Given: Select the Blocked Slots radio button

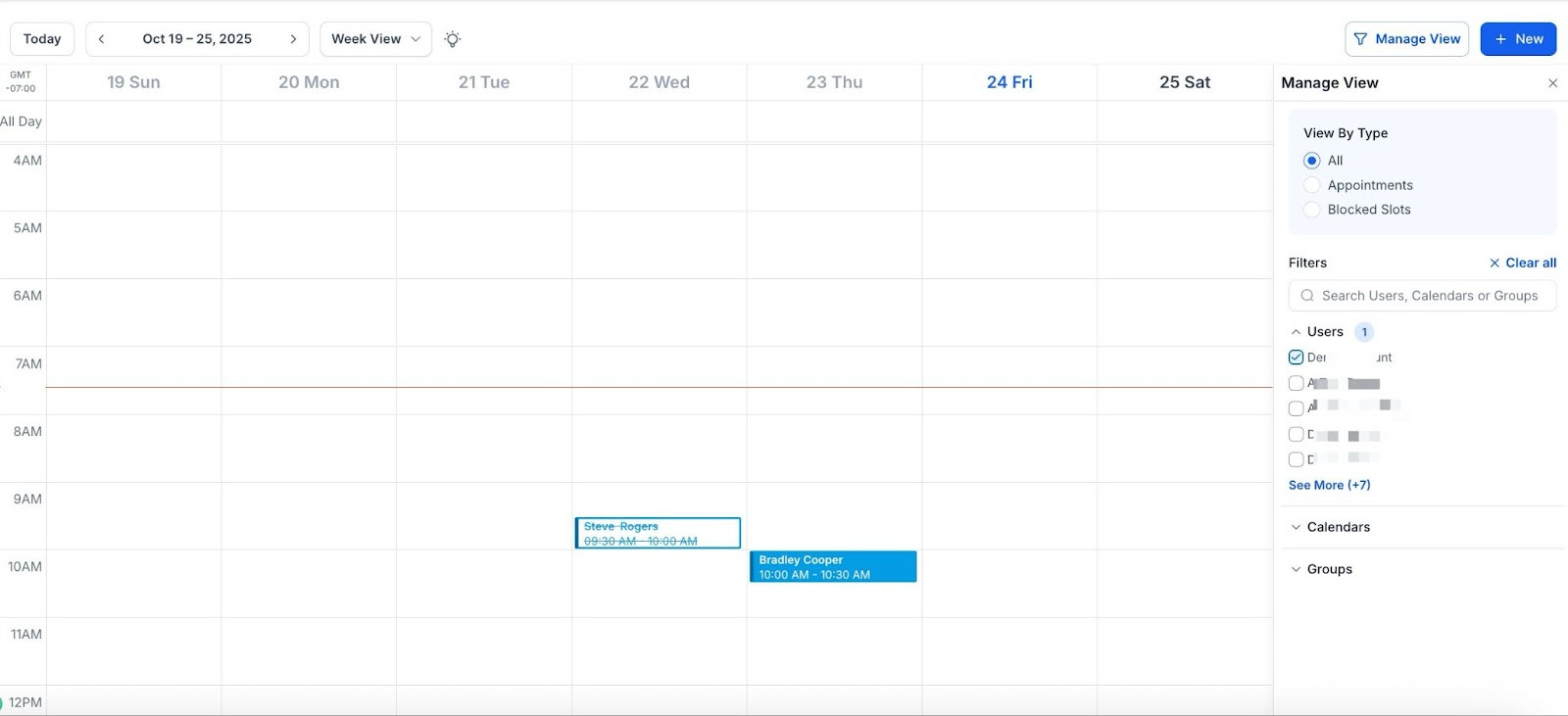Looking at the screenshot, I should point(1311,210).
